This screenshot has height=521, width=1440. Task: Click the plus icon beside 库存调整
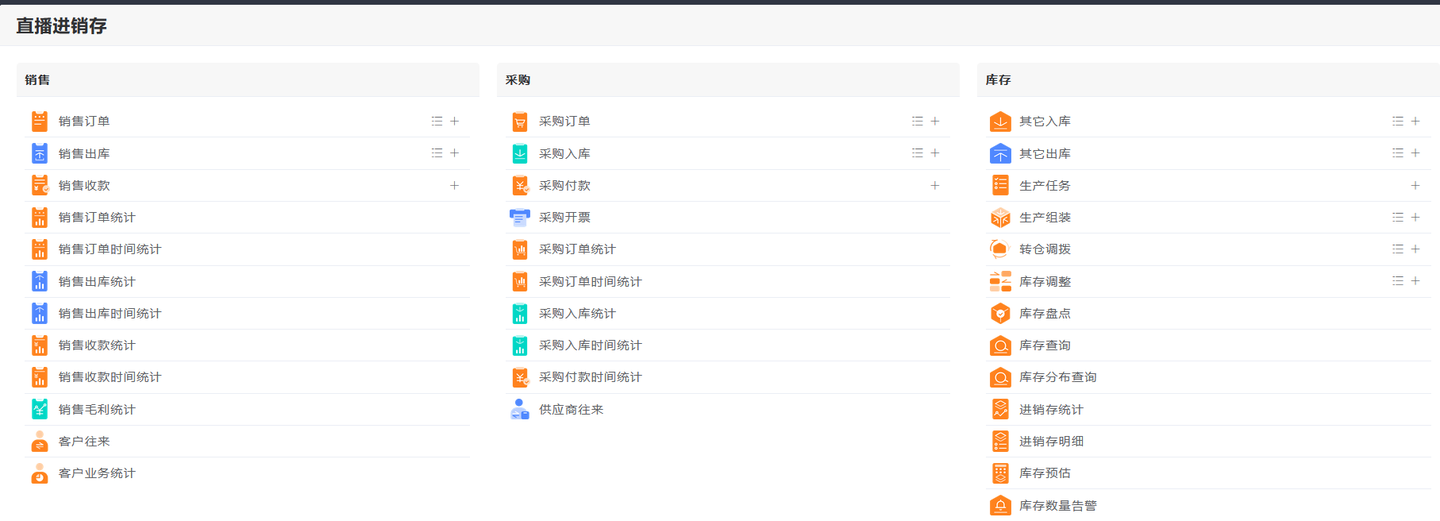point(1415,282)
